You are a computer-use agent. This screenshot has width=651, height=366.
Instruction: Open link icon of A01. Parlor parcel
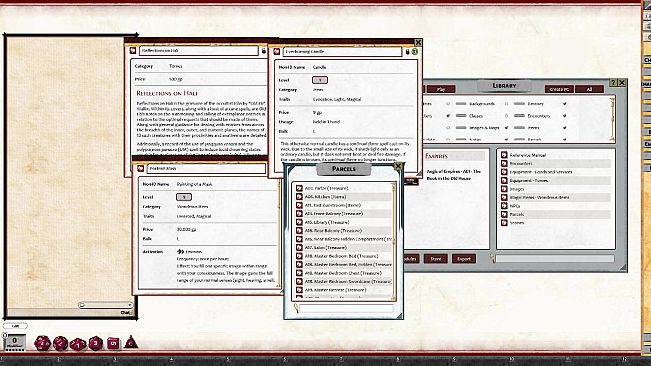tap(299, 188)
